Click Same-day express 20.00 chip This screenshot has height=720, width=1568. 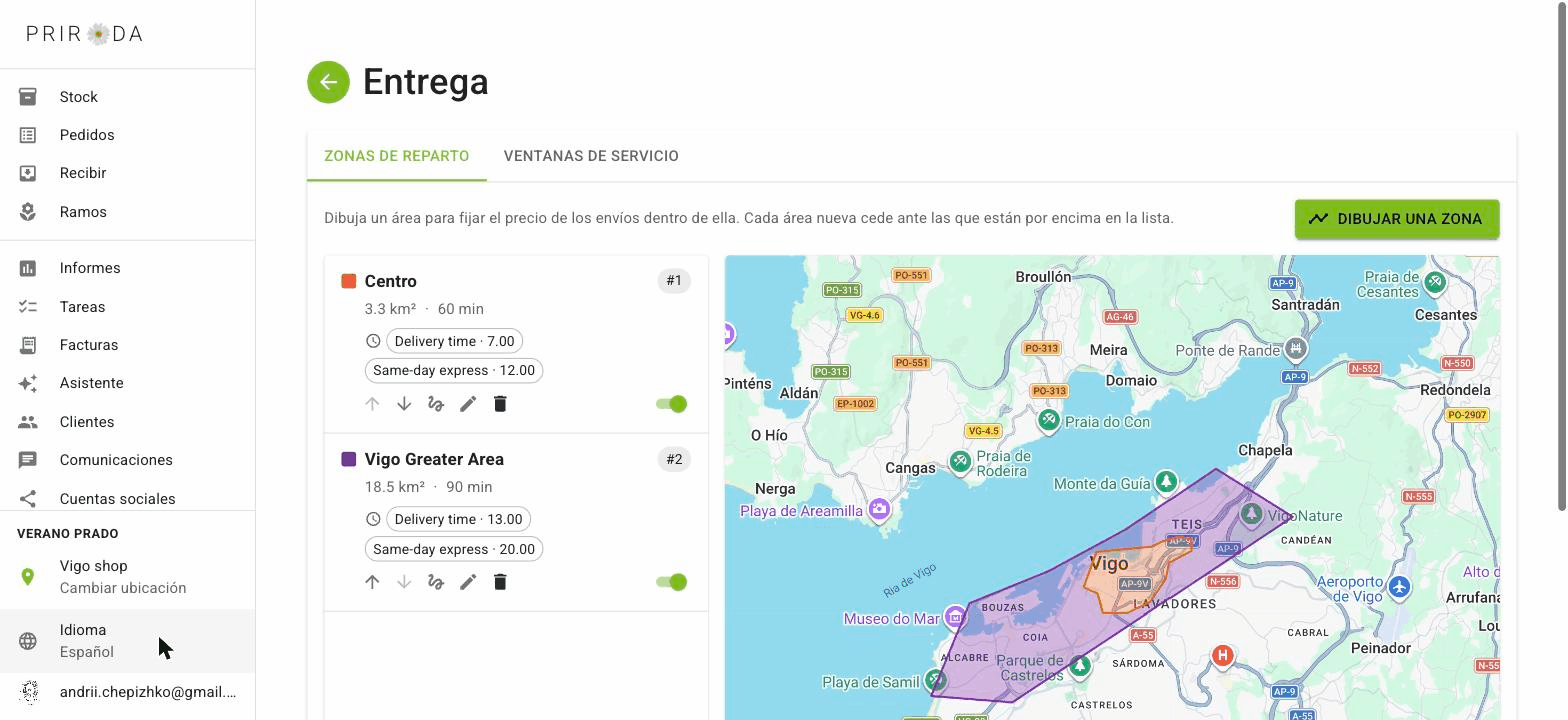(454, 549)
